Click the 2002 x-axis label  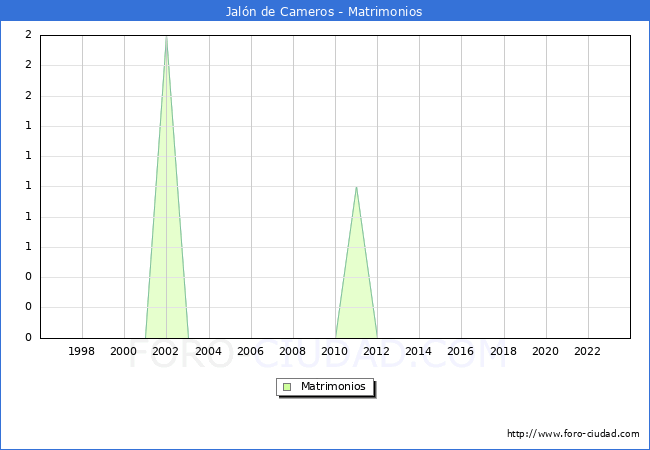pyautogui.click(x=165, y=351)
